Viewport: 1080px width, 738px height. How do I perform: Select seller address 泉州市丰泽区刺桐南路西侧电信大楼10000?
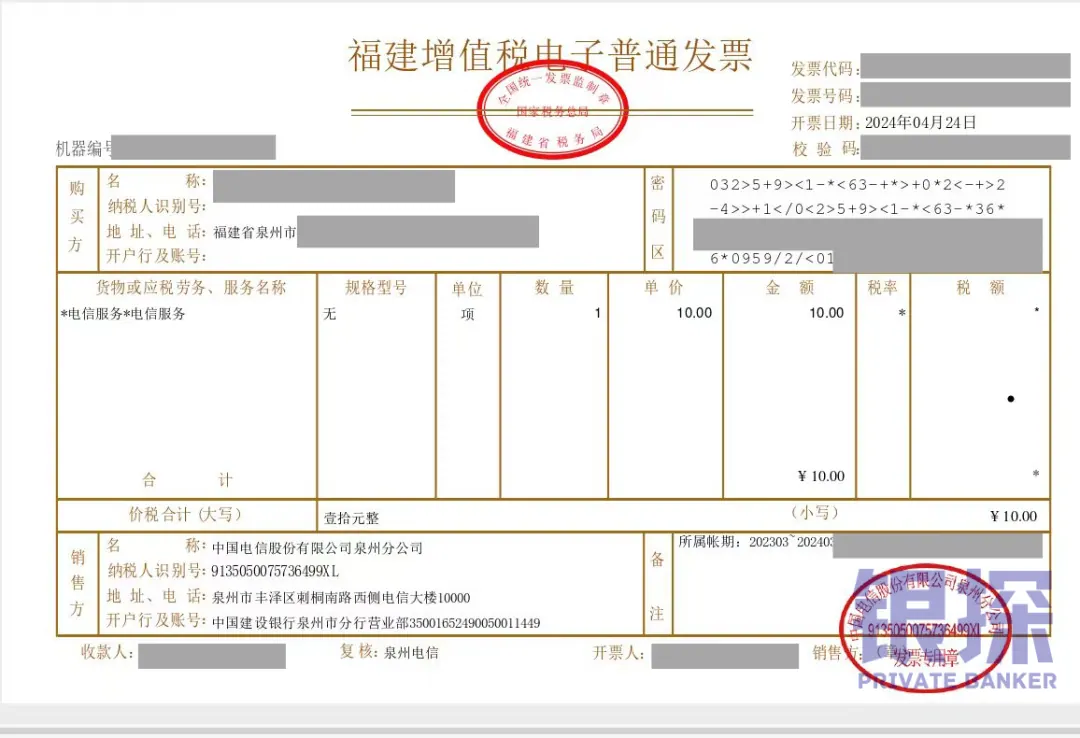click(341, 597)
